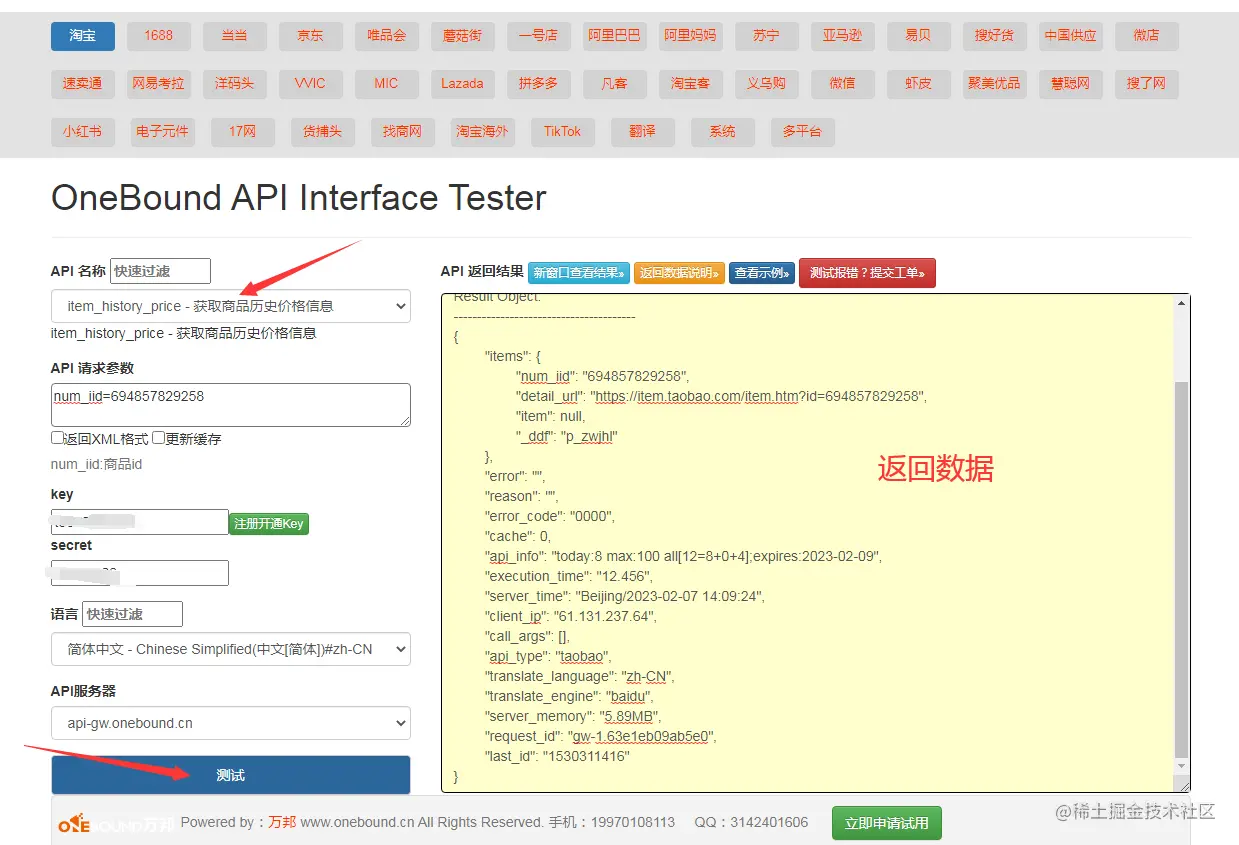The image size is (1239, 845).
Task: Switch to the TikTok tab
Action: click(562, 132)
